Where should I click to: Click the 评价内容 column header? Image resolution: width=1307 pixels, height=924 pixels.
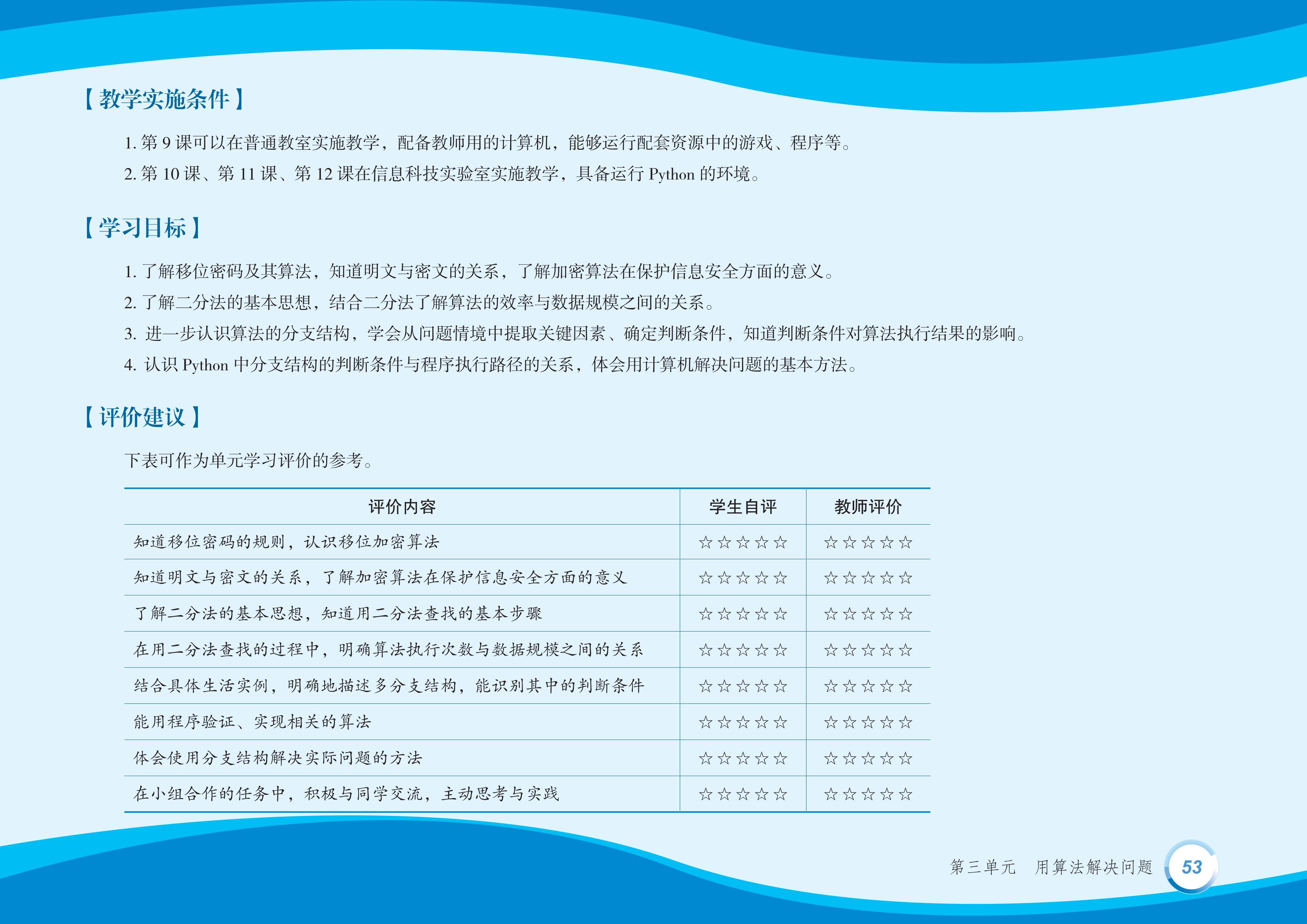pyautogui.click(x=402, y=506)
